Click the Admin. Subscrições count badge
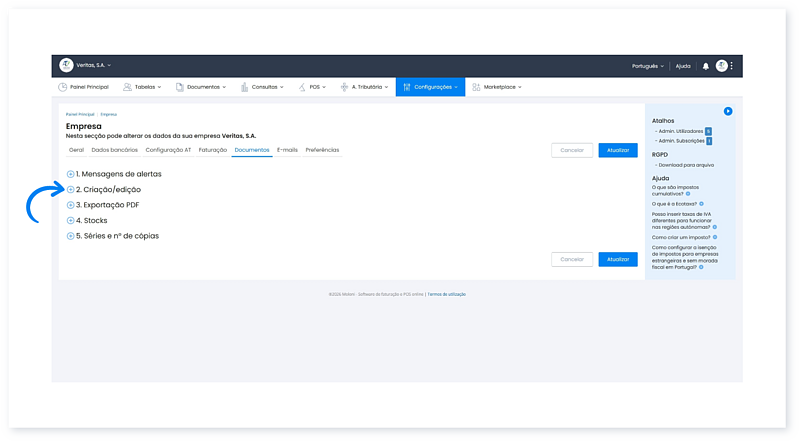The width and height of the screenshot is (800, 442). 709,141
